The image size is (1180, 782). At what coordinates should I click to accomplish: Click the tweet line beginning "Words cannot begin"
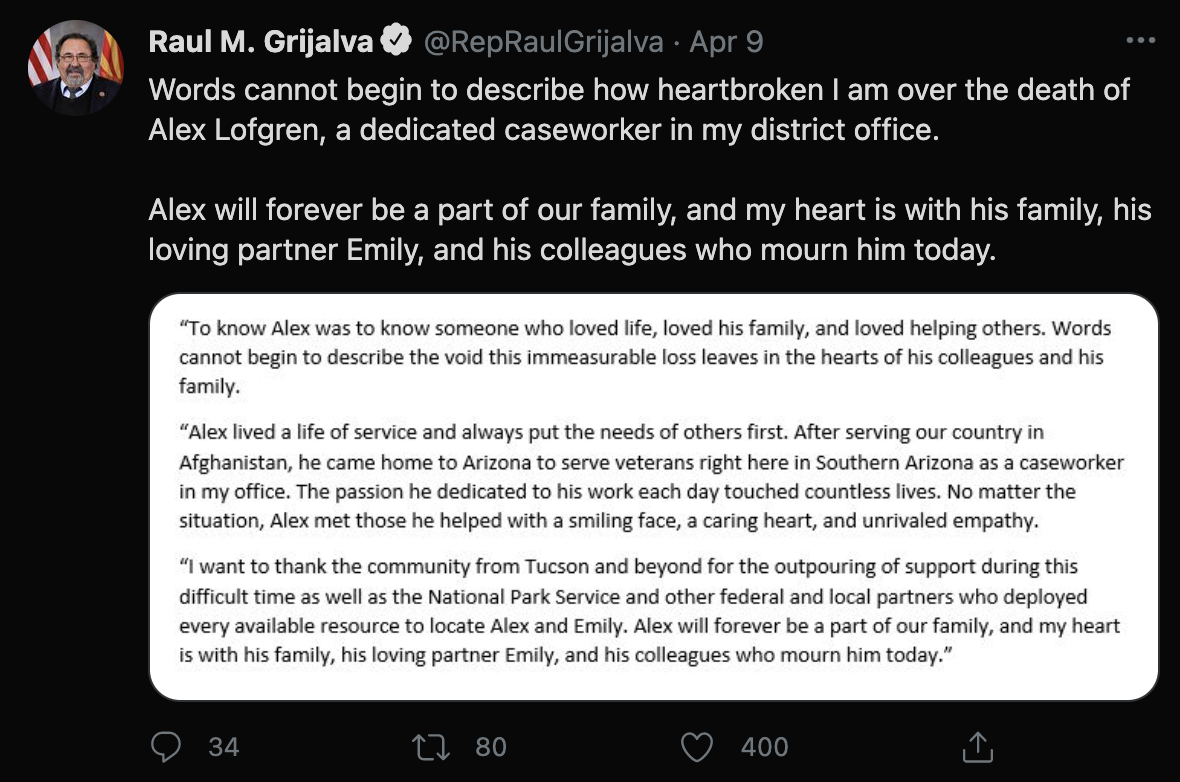click(639, 90)
